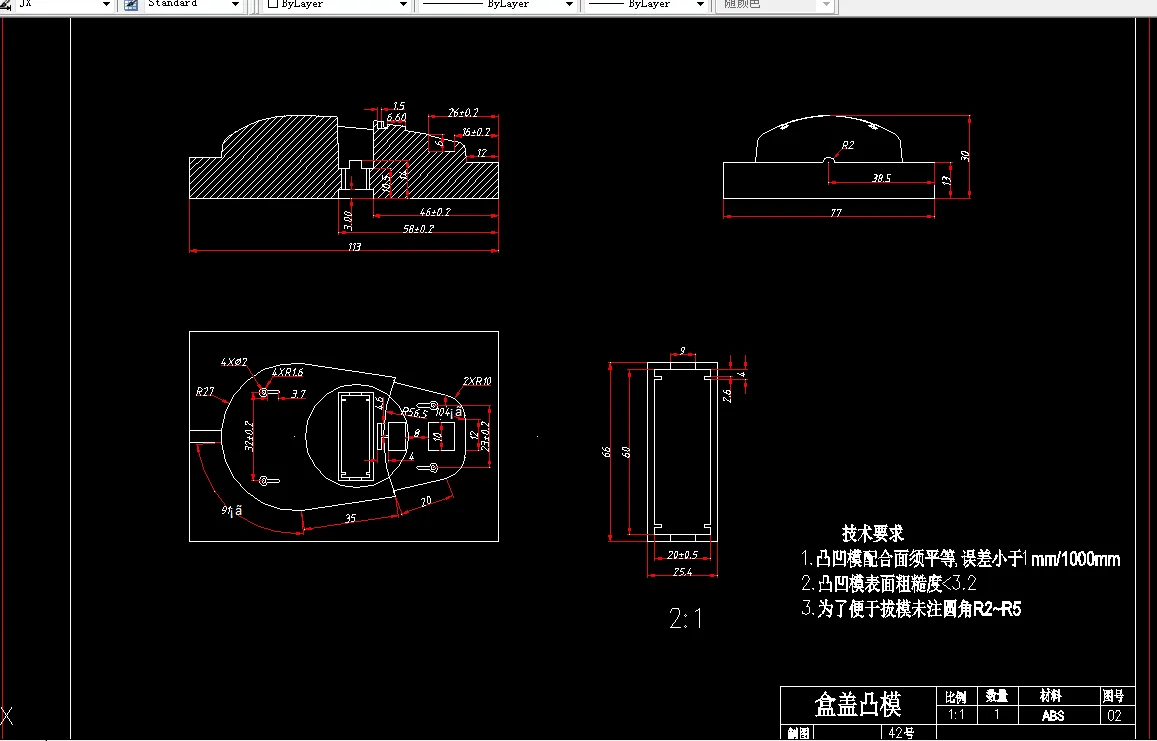Select the 3.00 vertical dimension
Screen dimensions: 1157x741
click(348, 220)
